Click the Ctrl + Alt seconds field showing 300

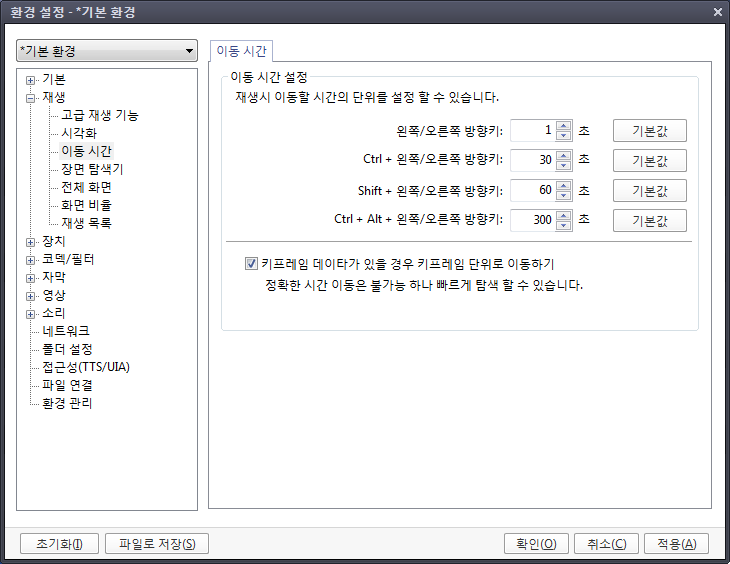tap(533, 220)
